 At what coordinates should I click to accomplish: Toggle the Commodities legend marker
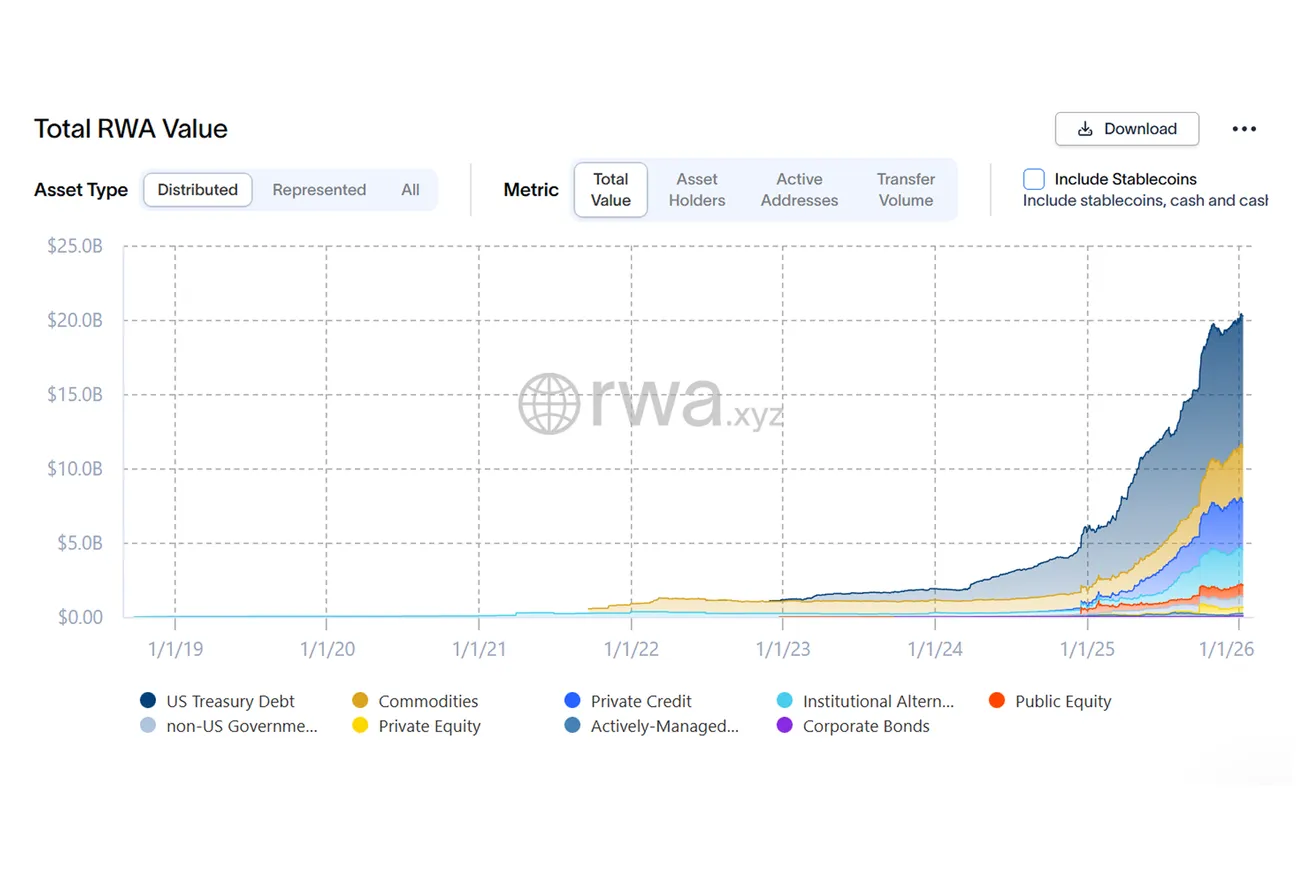(360, 701)
